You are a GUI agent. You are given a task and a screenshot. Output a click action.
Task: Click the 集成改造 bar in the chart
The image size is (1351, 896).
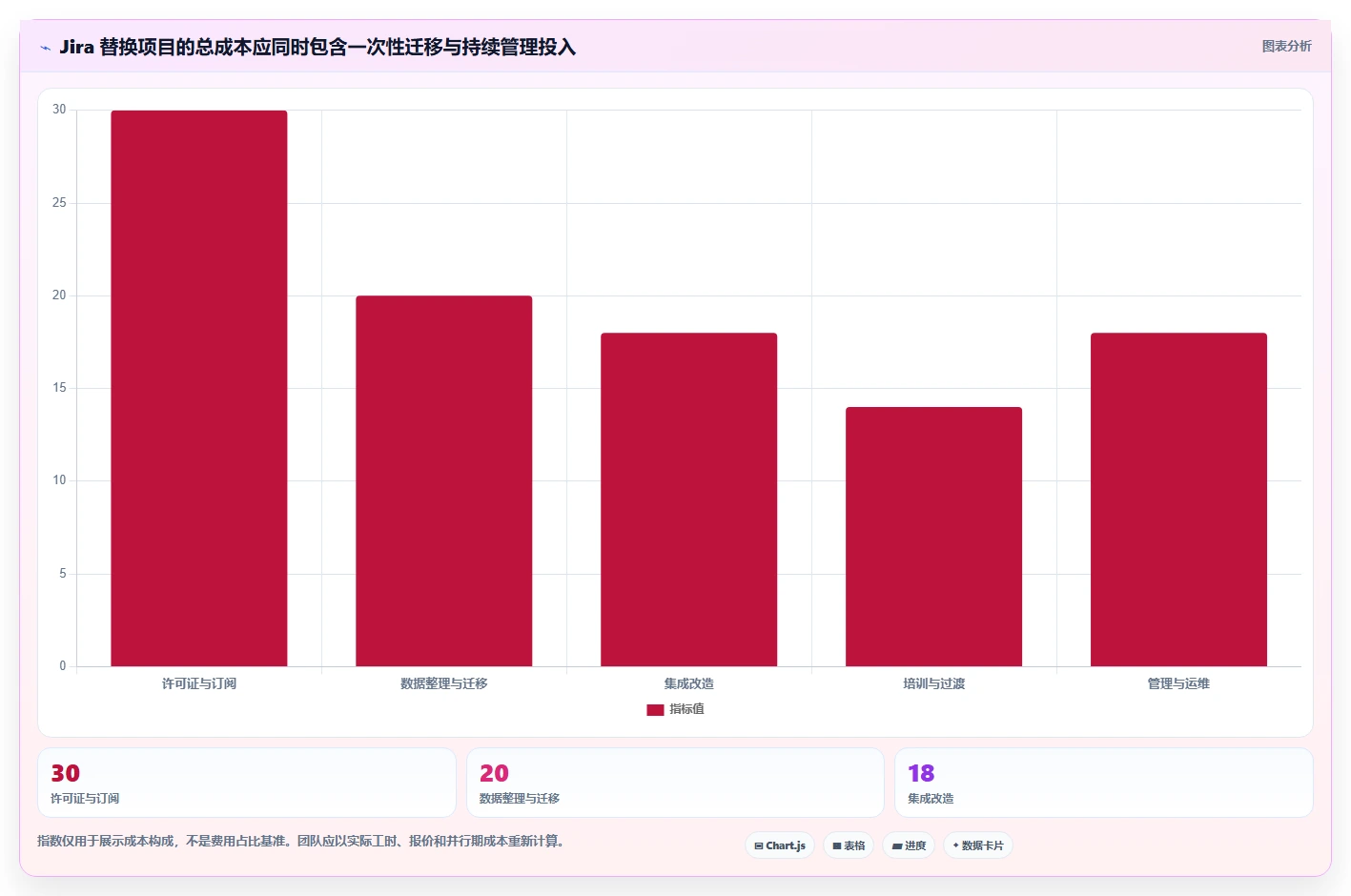[x=689, y=499]
